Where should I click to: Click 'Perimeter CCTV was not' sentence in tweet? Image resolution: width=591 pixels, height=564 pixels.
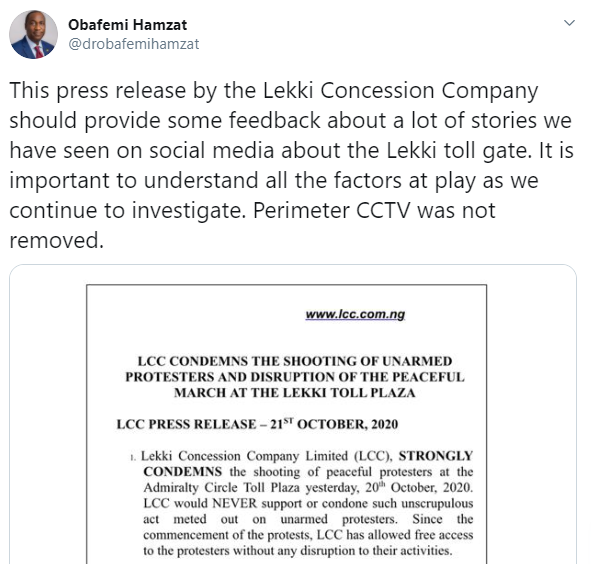(374, 210)
